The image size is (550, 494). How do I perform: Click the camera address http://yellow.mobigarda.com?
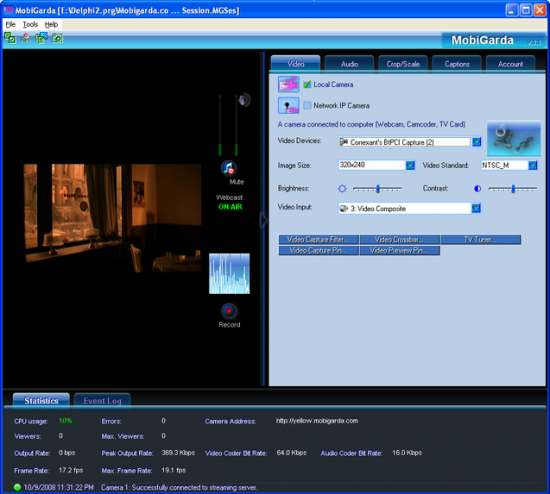pyautogui.click(x=317, y=421)
